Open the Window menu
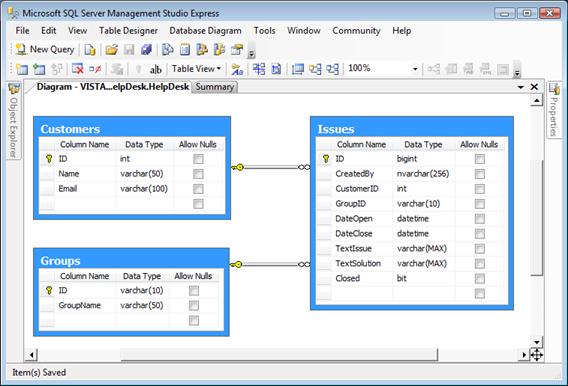The height and width of the screenshot is (386, 568). click(304, 31)
